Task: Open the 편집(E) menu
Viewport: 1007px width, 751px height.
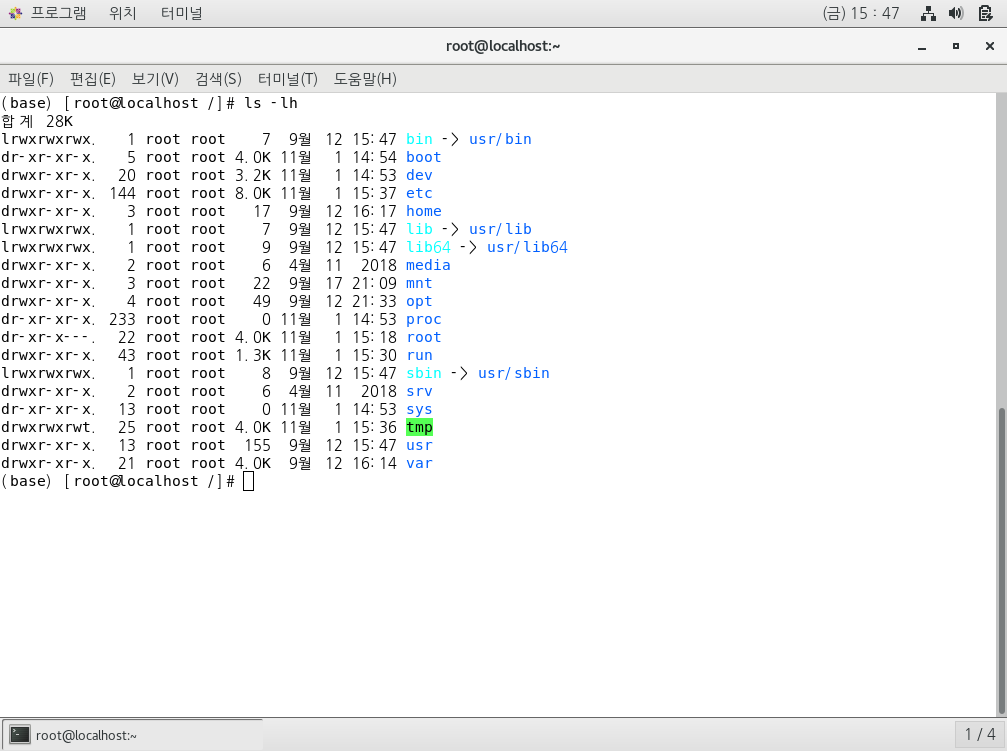Action: tap(92, 79)
